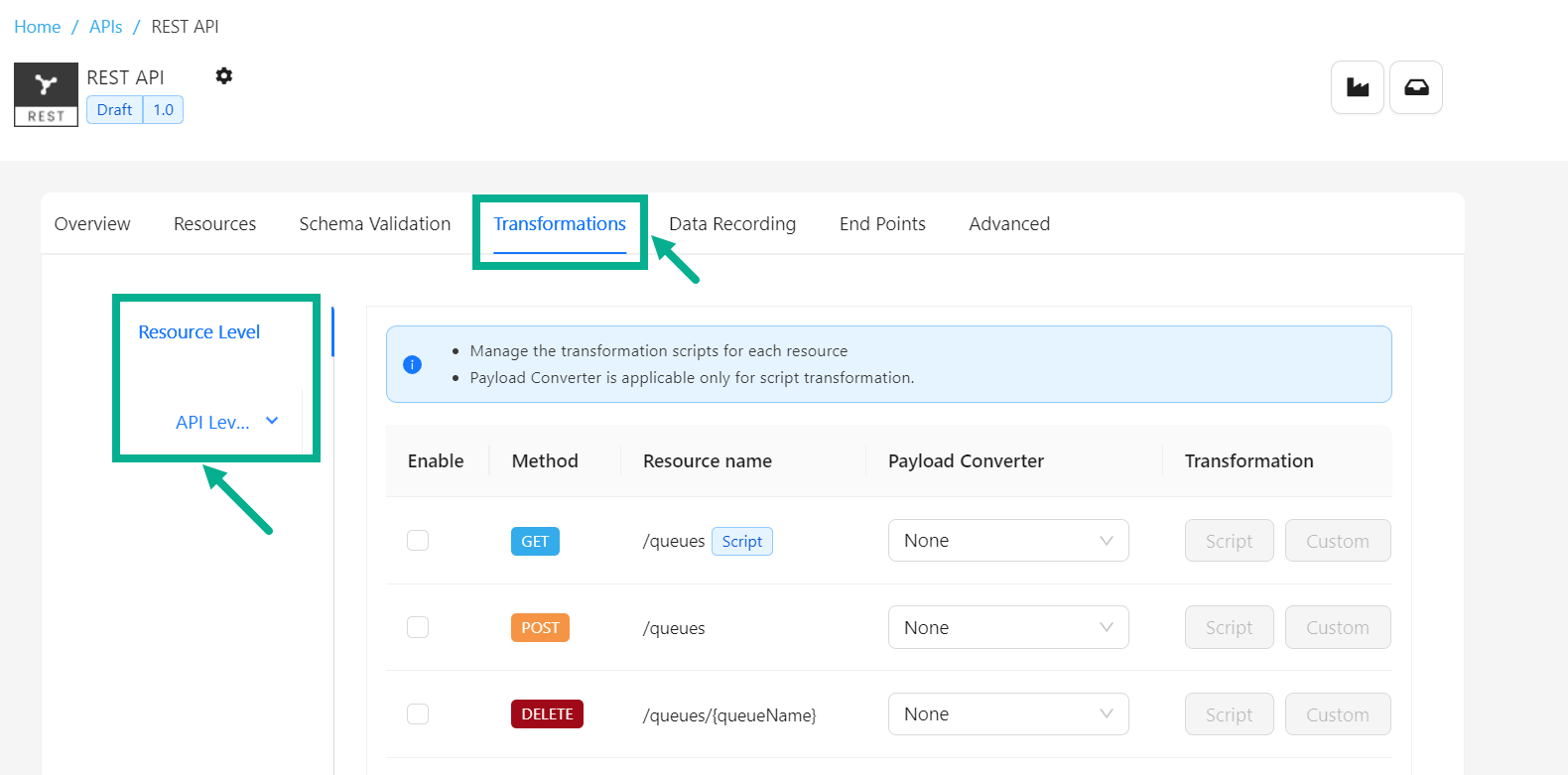
Task: Click the inbox tray icon button
Action: click(x=1415, y=87)
